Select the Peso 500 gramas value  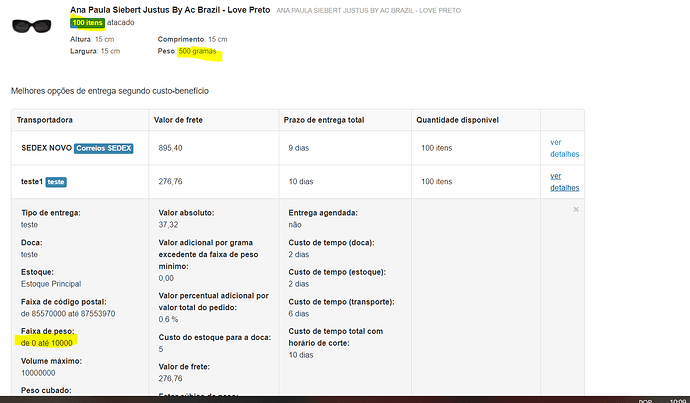coord(197,51)
